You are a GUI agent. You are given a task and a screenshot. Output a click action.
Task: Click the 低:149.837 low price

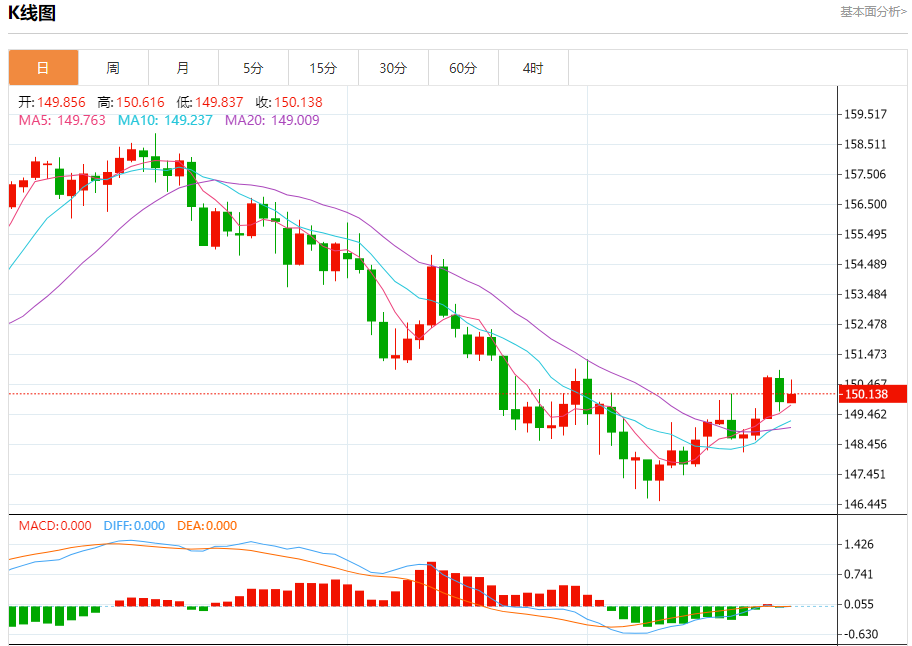click(x=210, y=102)
